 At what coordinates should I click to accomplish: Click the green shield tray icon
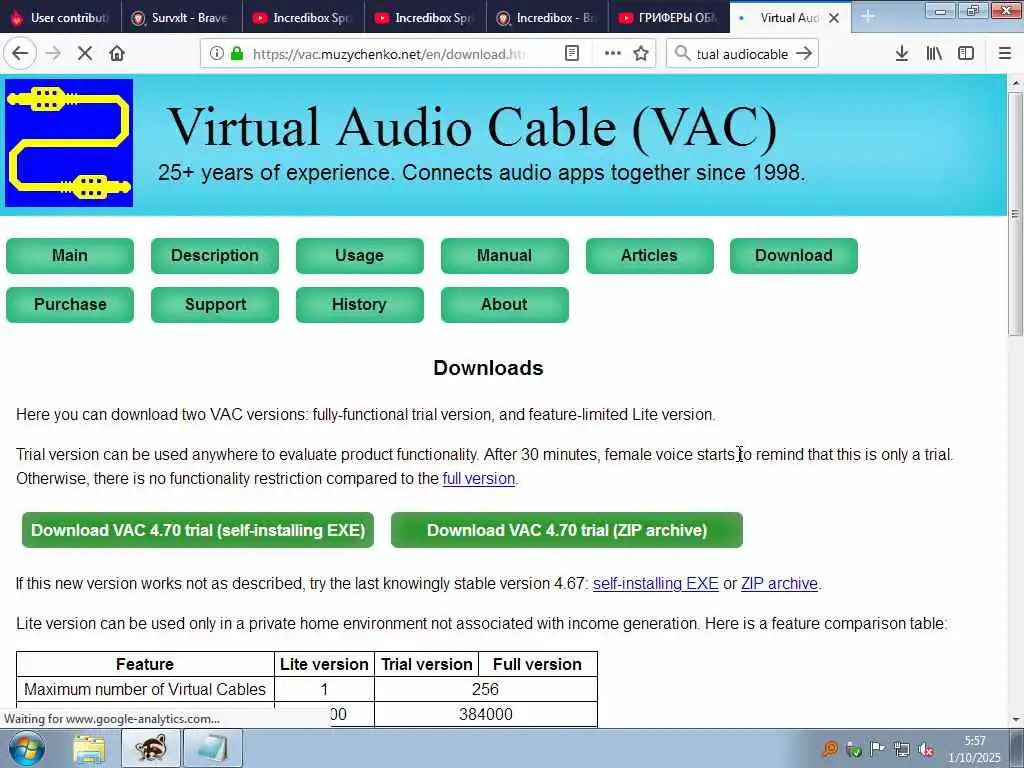pyautogui.click(x=854, y=749)
